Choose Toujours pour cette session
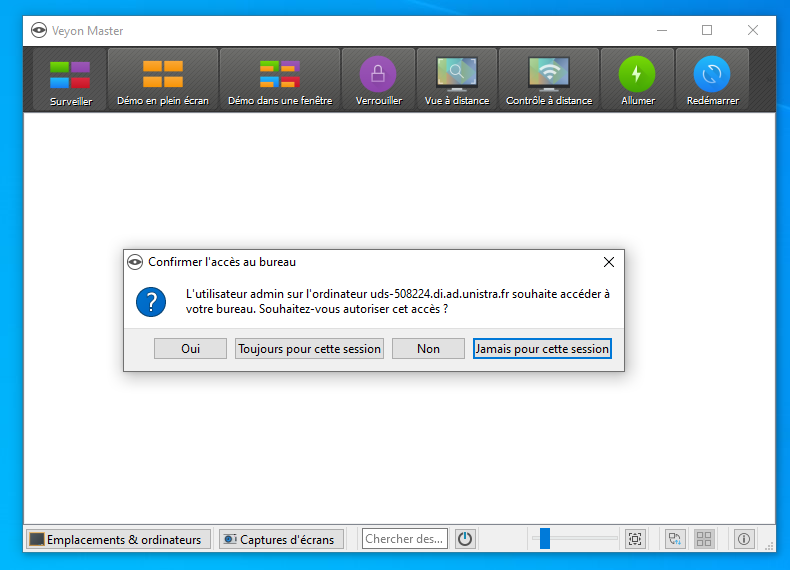 309,349
